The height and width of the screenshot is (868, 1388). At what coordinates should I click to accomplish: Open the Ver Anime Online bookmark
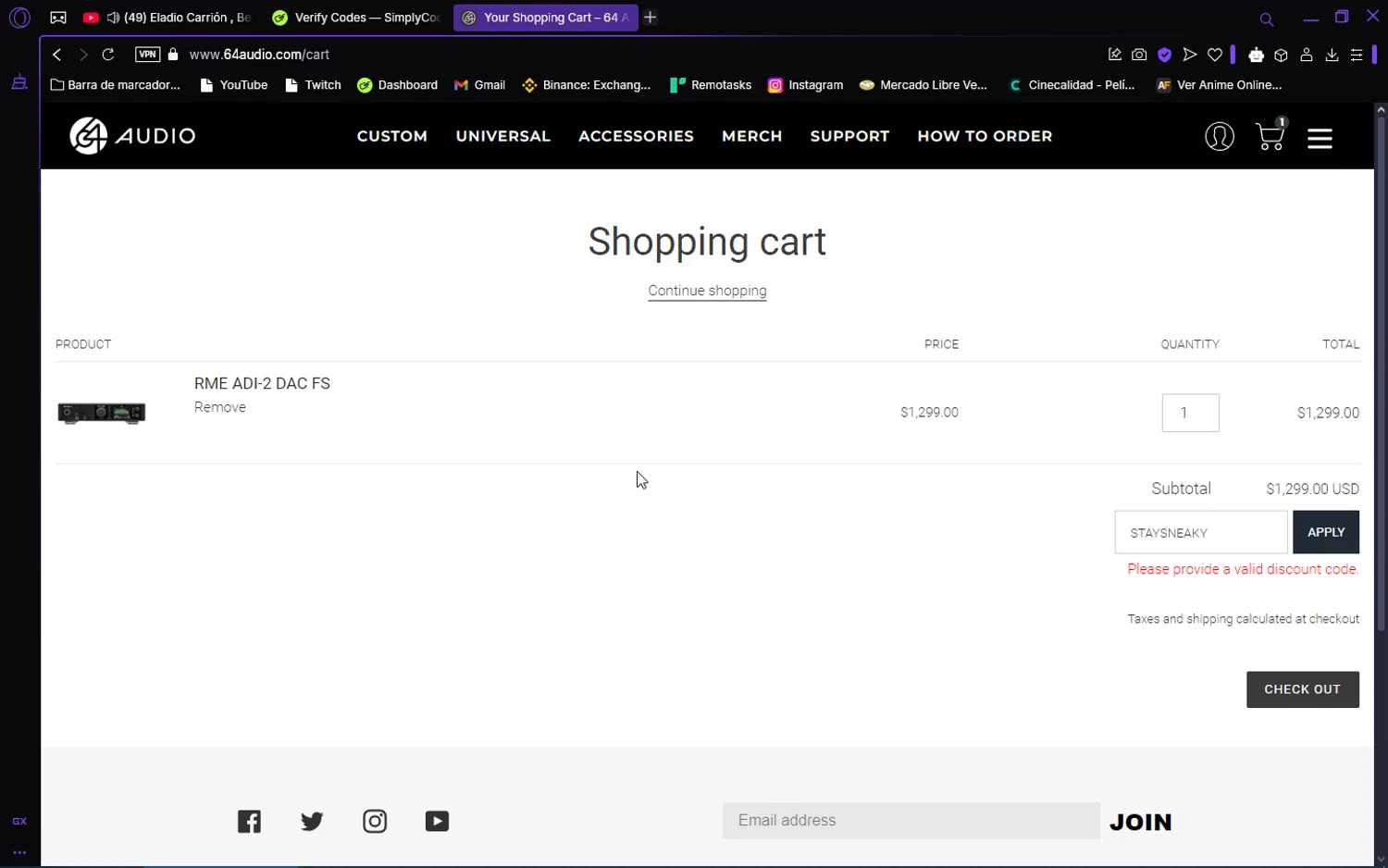[1219, 85]
